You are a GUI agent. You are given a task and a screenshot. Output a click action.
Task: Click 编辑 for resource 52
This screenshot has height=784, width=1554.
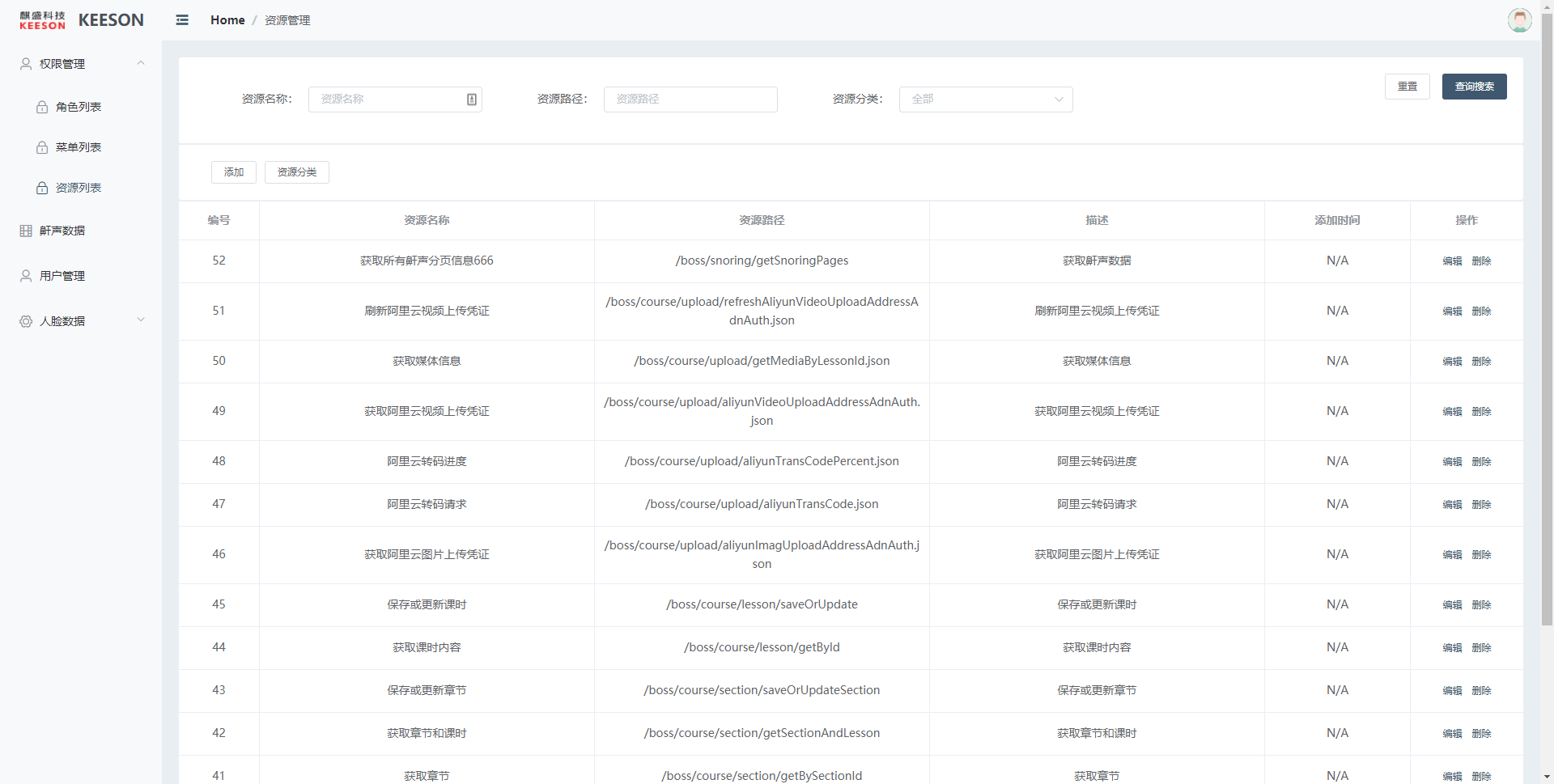pos(1452,261)
